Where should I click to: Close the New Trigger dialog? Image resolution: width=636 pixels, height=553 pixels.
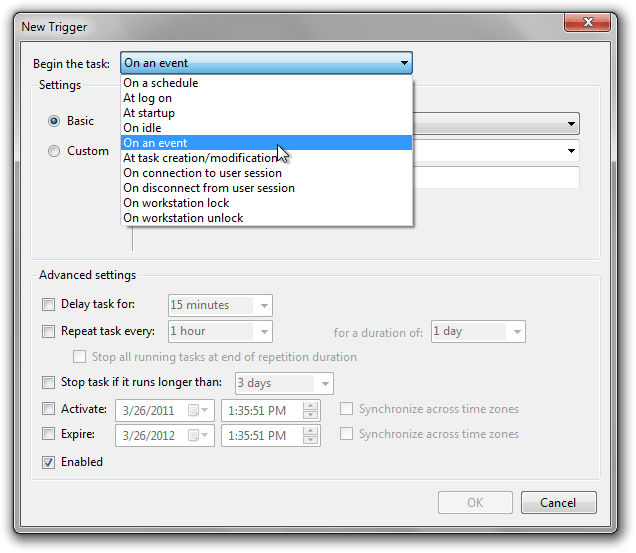[587, 22]
